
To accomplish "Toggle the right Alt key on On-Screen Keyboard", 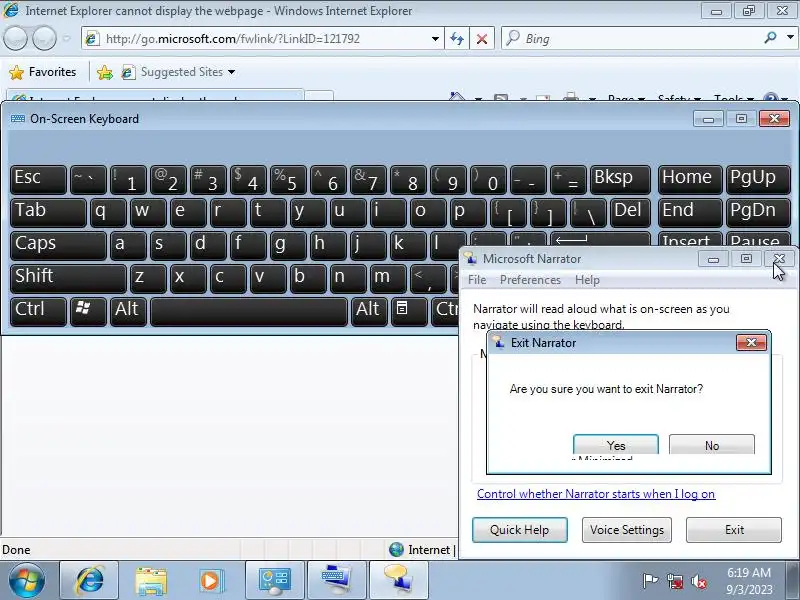I will pos(368,312).
